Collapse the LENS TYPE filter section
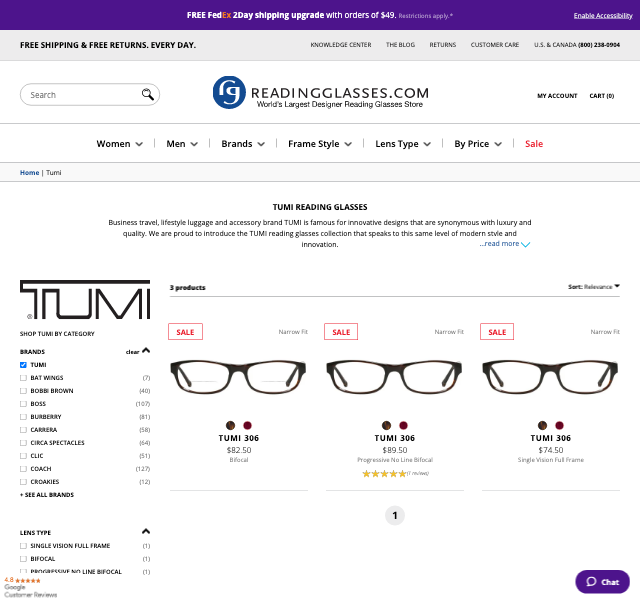Image resolution: width=640 pixels, height=600 pixels. [x=146, y=531]
